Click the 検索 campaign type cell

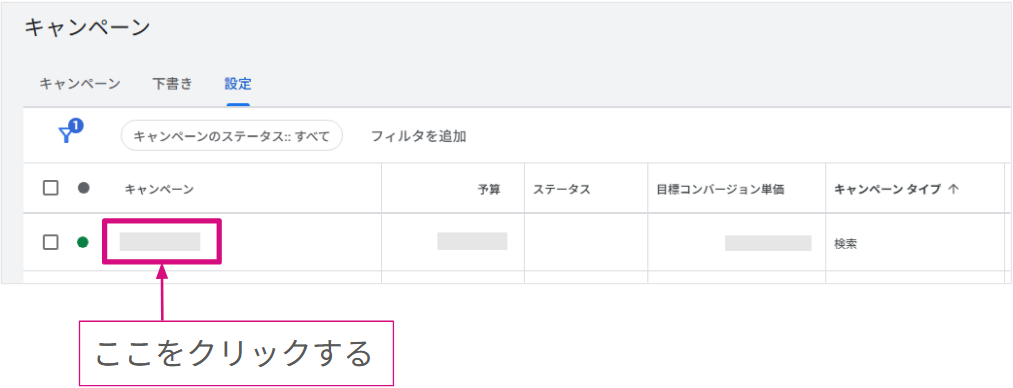(x=846, y=245)
